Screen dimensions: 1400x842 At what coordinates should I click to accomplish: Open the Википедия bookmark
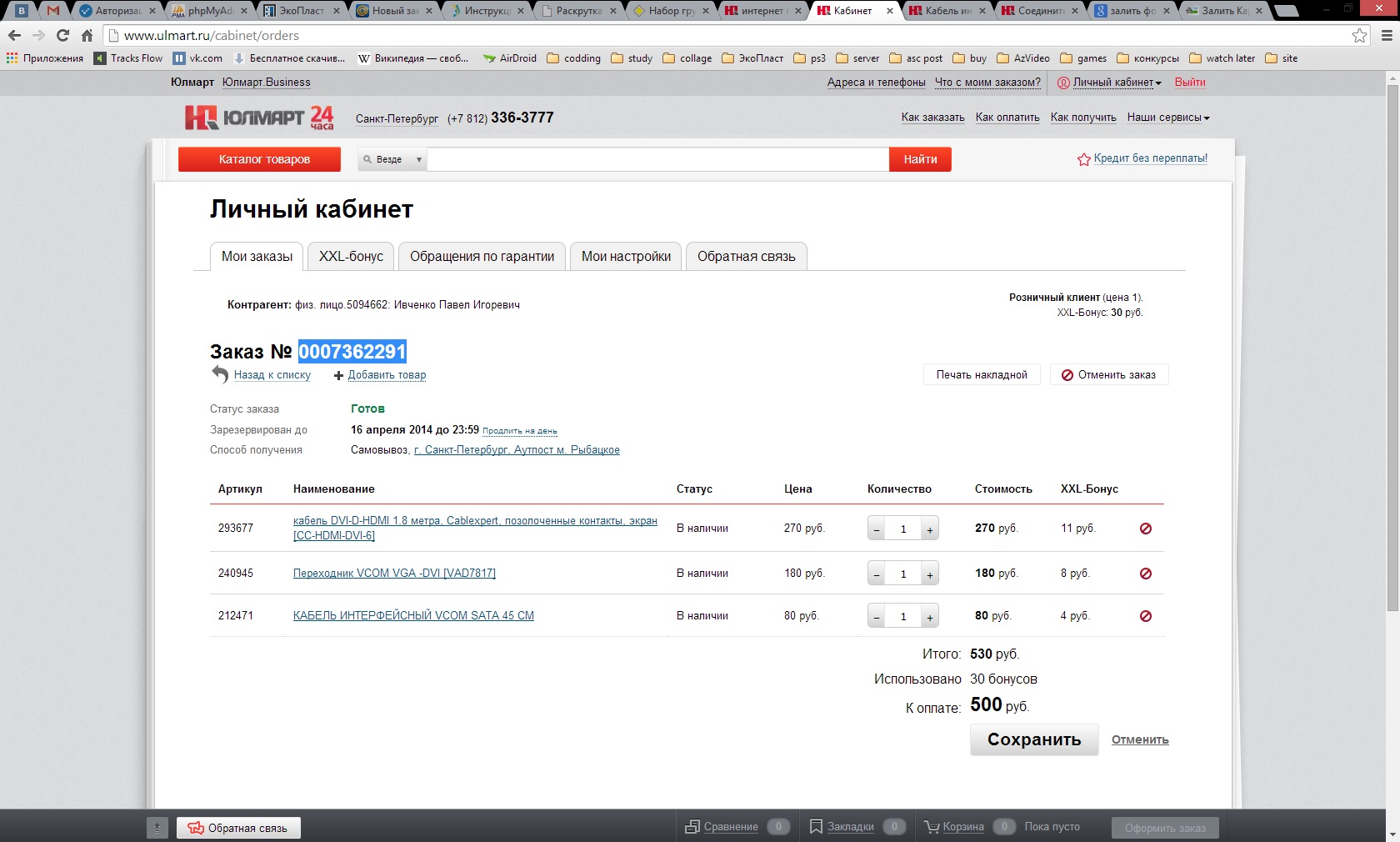point(413,58)
